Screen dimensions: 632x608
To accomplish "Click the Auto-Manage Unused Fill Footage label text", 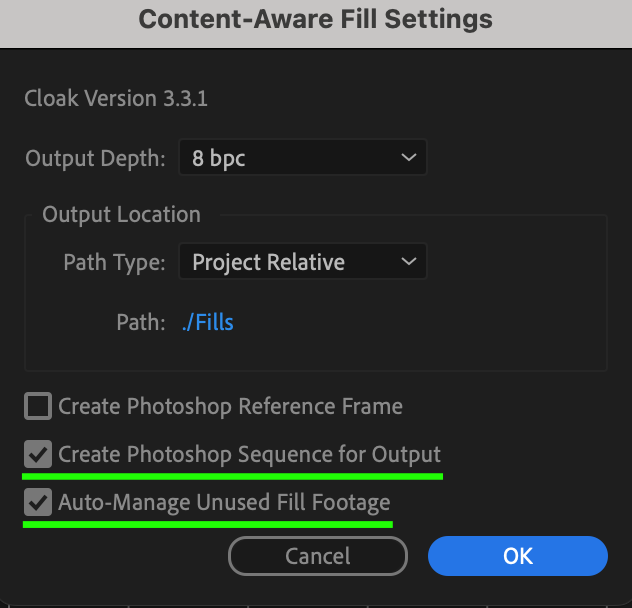I will click(224, 503).
